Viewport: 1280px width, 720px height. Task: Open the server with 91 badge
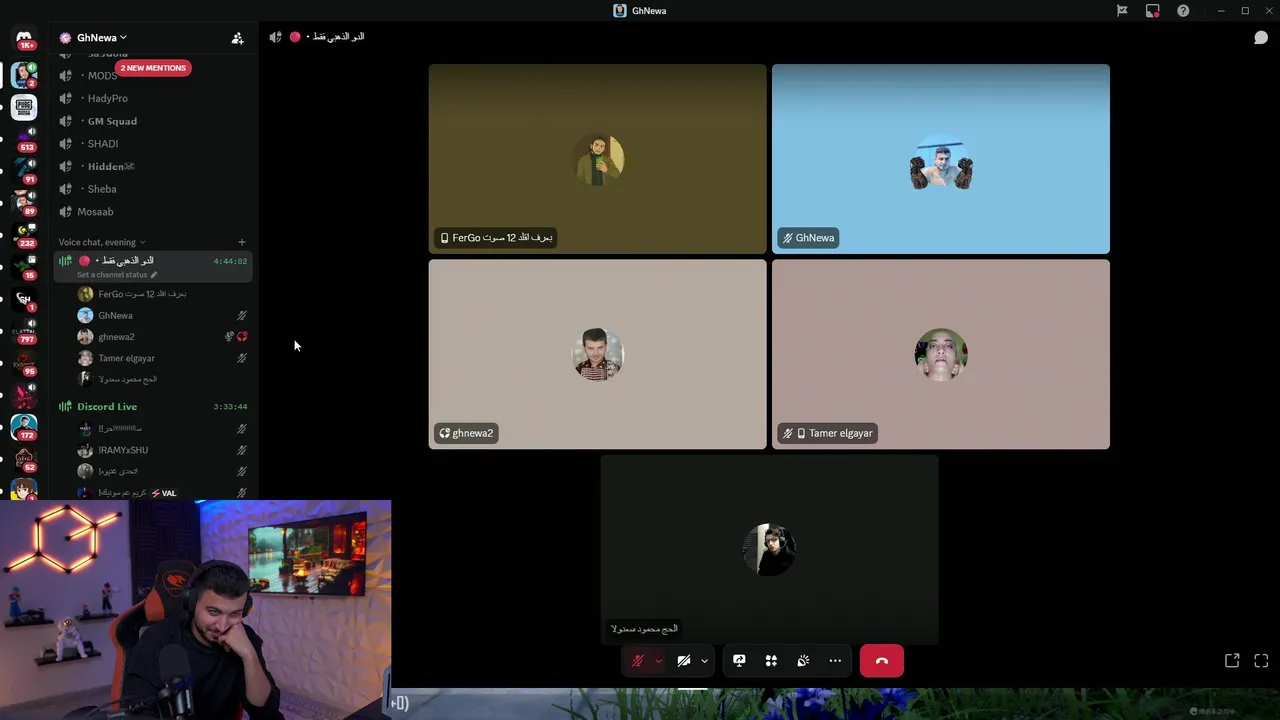24,170
